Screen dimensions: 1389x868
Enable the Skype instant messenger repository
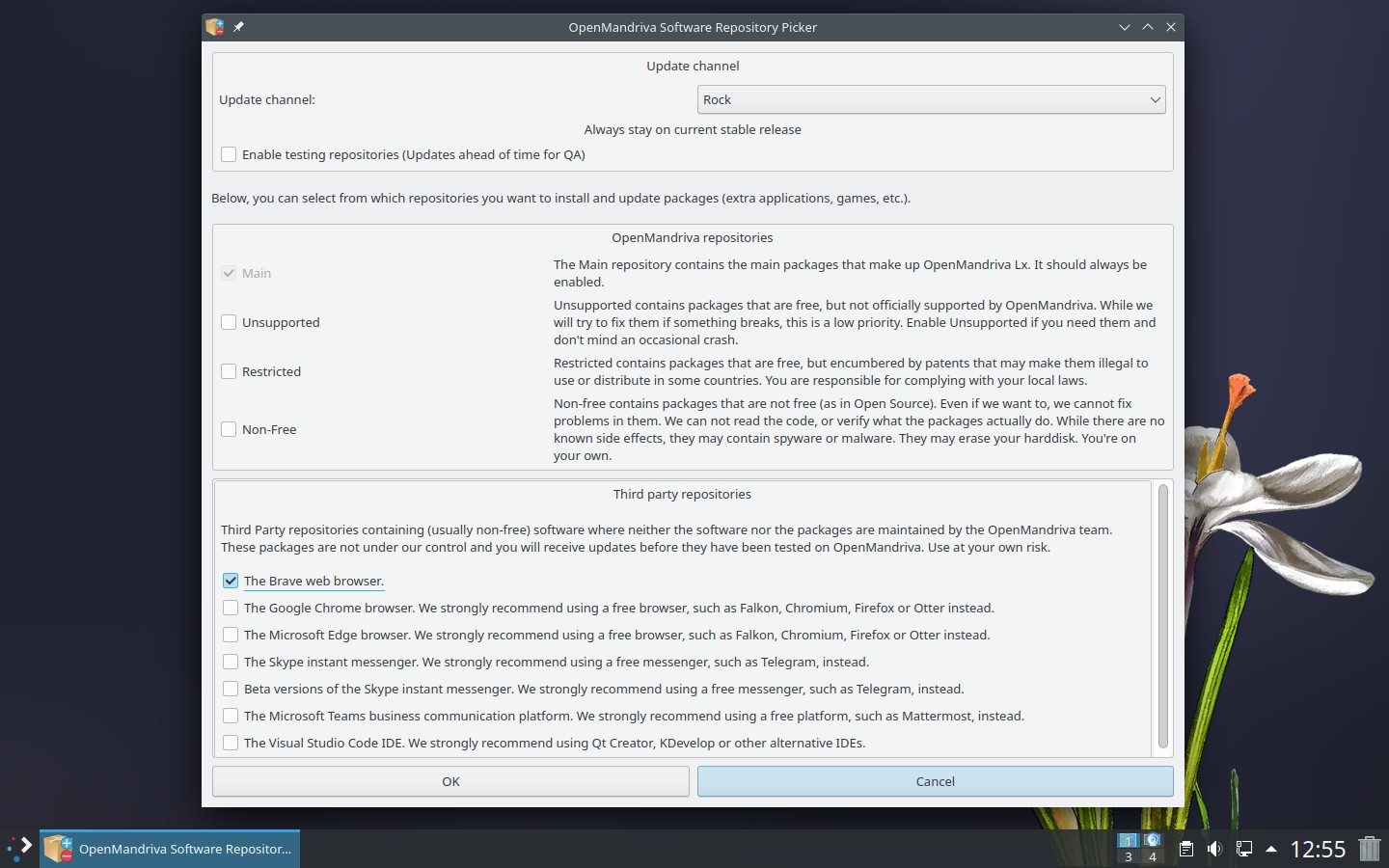tap(231, 662)
